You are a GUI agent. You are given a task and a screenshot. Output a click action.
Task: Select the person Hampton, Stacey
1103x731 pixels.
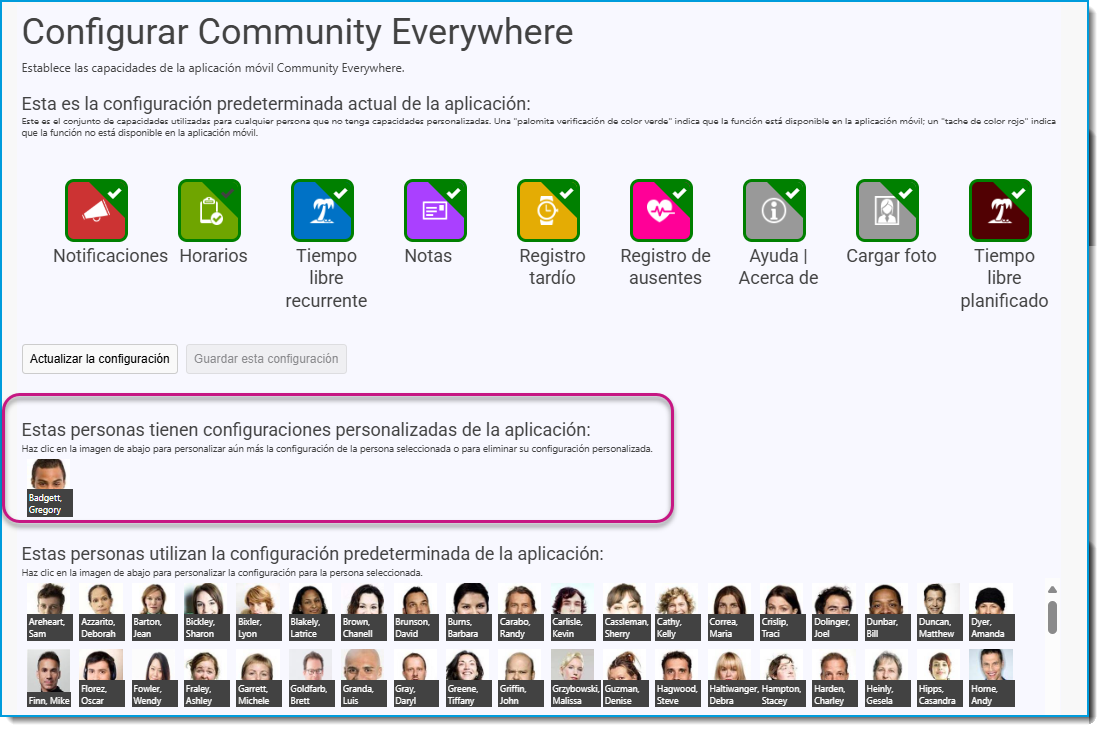(x=782, y=678)
